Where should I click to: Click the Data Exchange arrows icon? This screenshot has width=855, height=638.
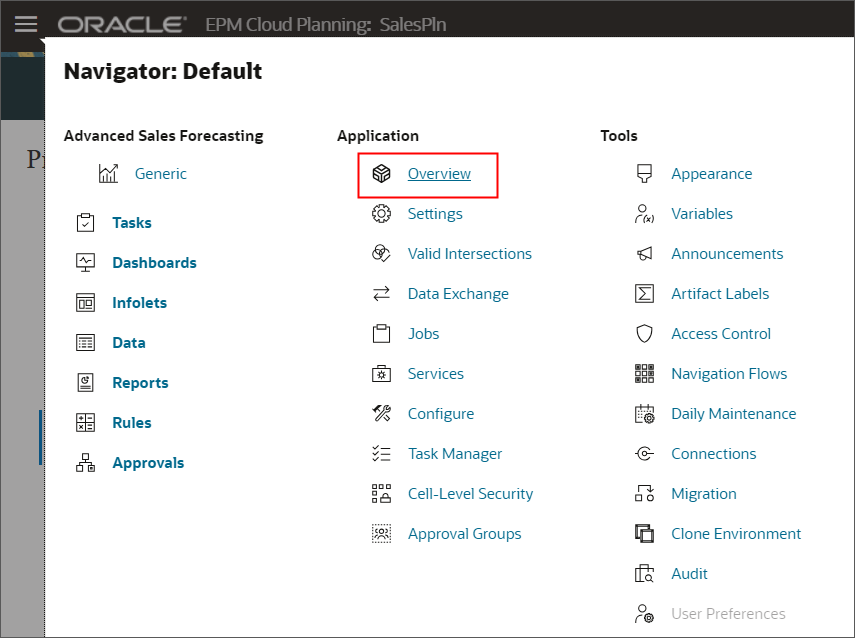[381, 293]
